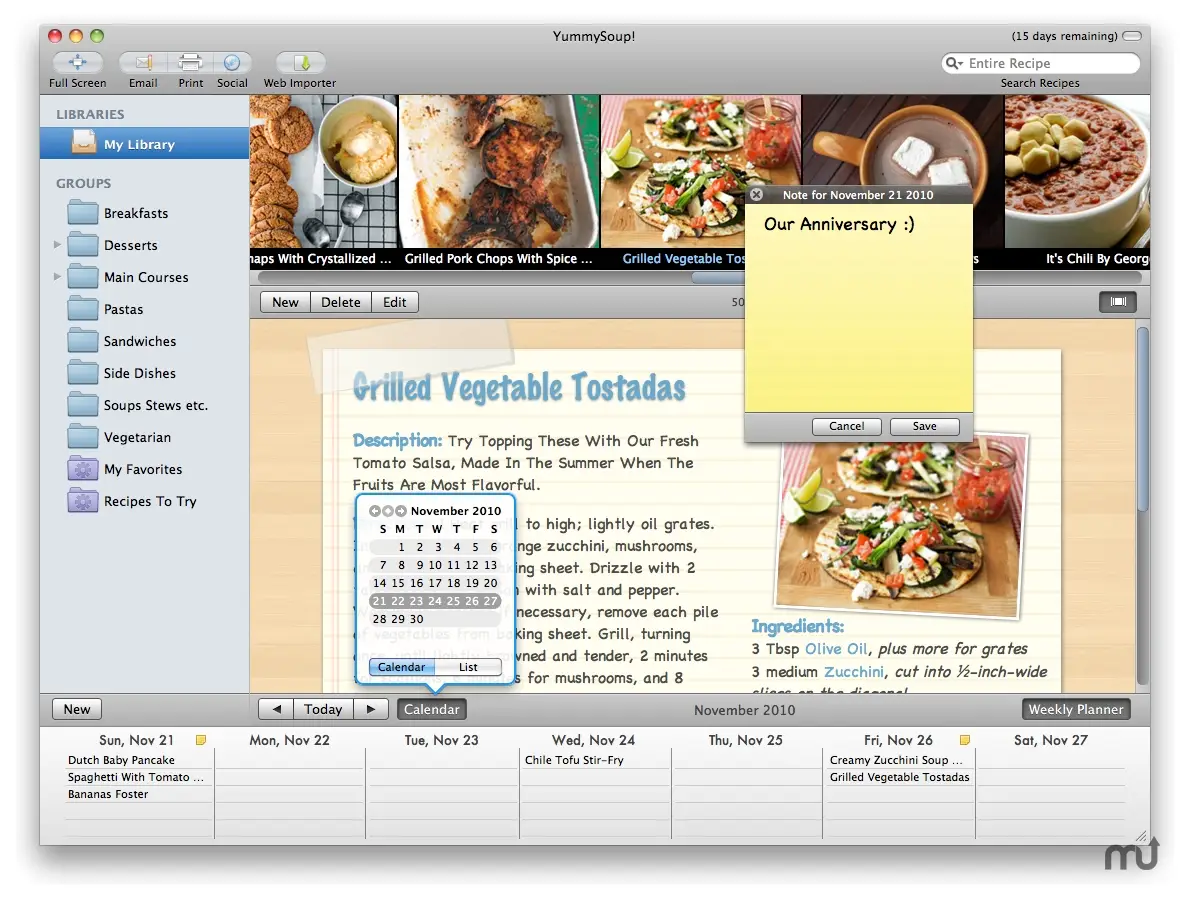Click the mini calendar center diamond button

pos(388,511)
